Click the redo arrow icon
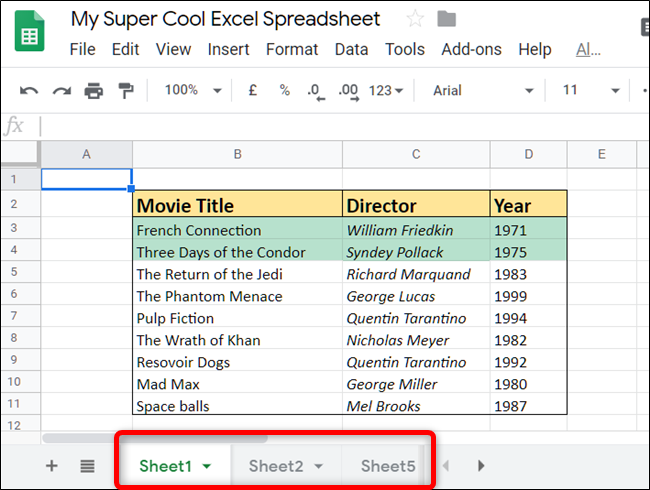Image resolution: width=650 pixels, height=490 pixels. click(x=61, y=91)
